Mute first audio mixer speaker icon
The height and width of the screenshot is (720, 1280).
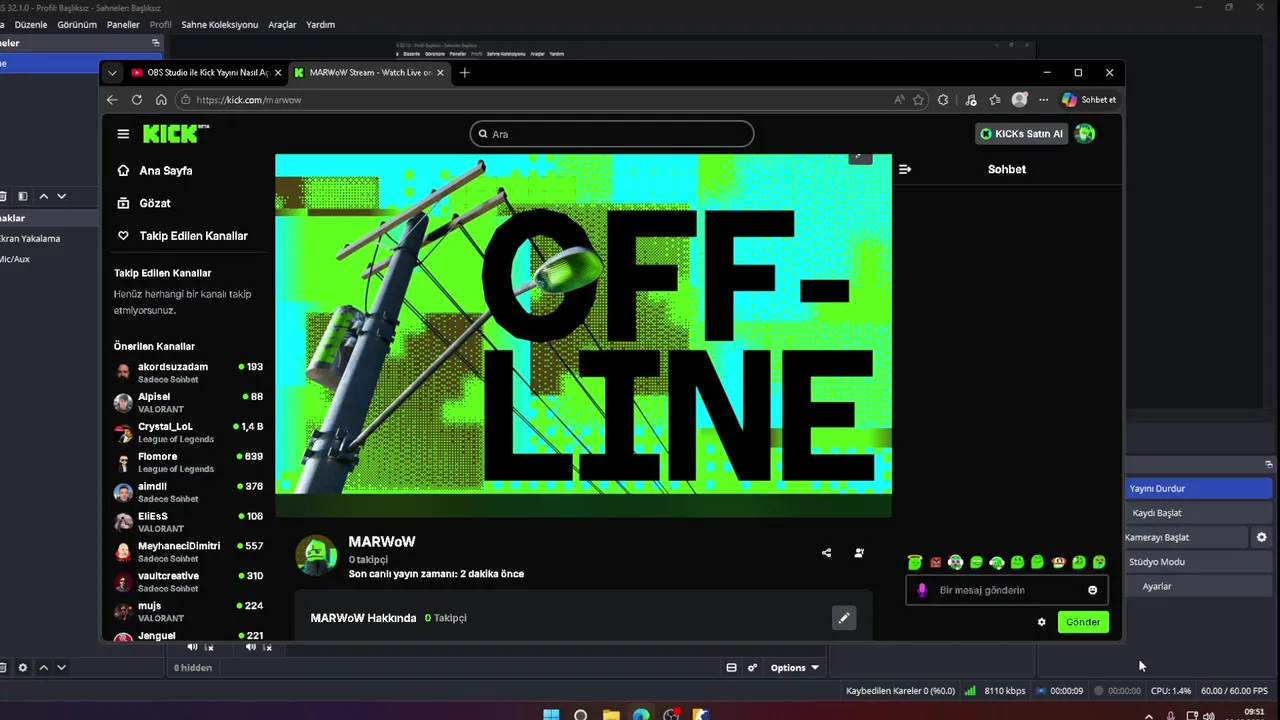pos(192,647)
